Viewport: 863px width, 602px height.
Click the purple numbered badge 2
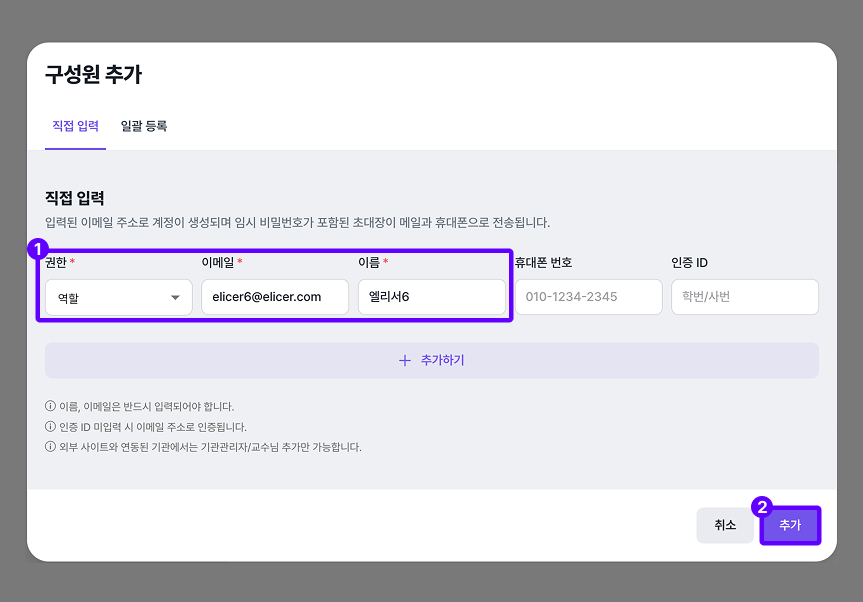[x=762, y=507]
